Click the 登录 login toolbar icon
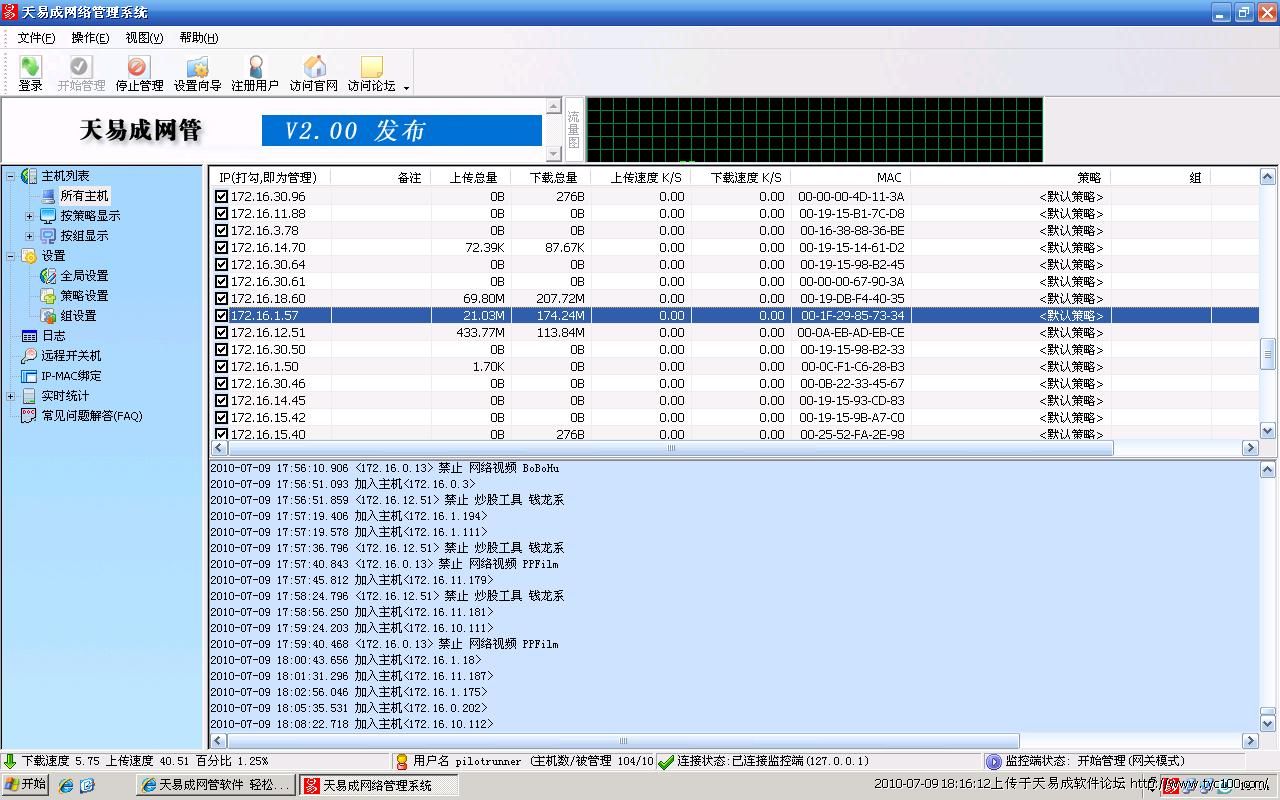The height and width of the screenshot is (800, 1280). click(30, 73)
